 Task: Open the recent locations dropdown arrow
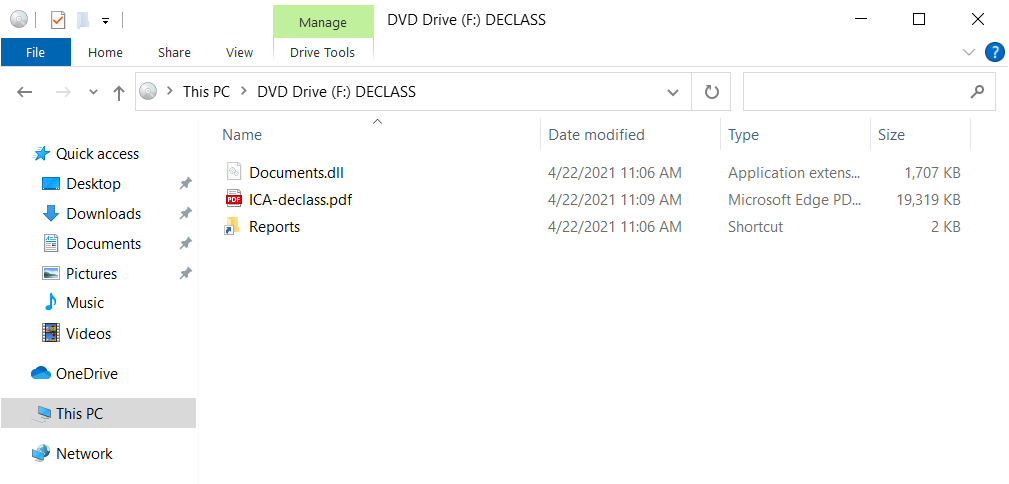[x=94, y=92]
